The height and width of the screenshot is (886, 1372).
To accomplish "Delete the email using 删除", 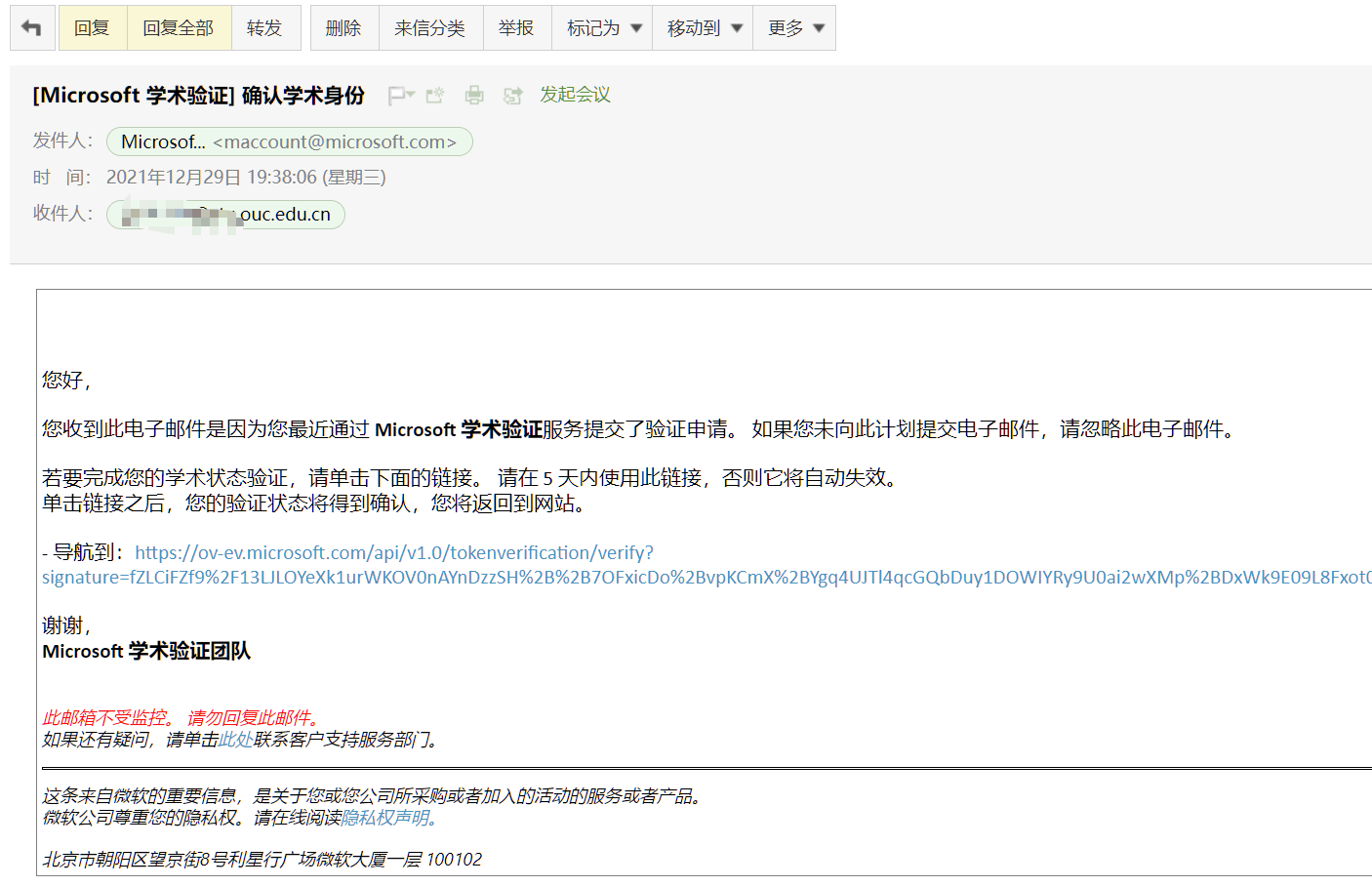I will pyautogui.click(x=343, y=28).
